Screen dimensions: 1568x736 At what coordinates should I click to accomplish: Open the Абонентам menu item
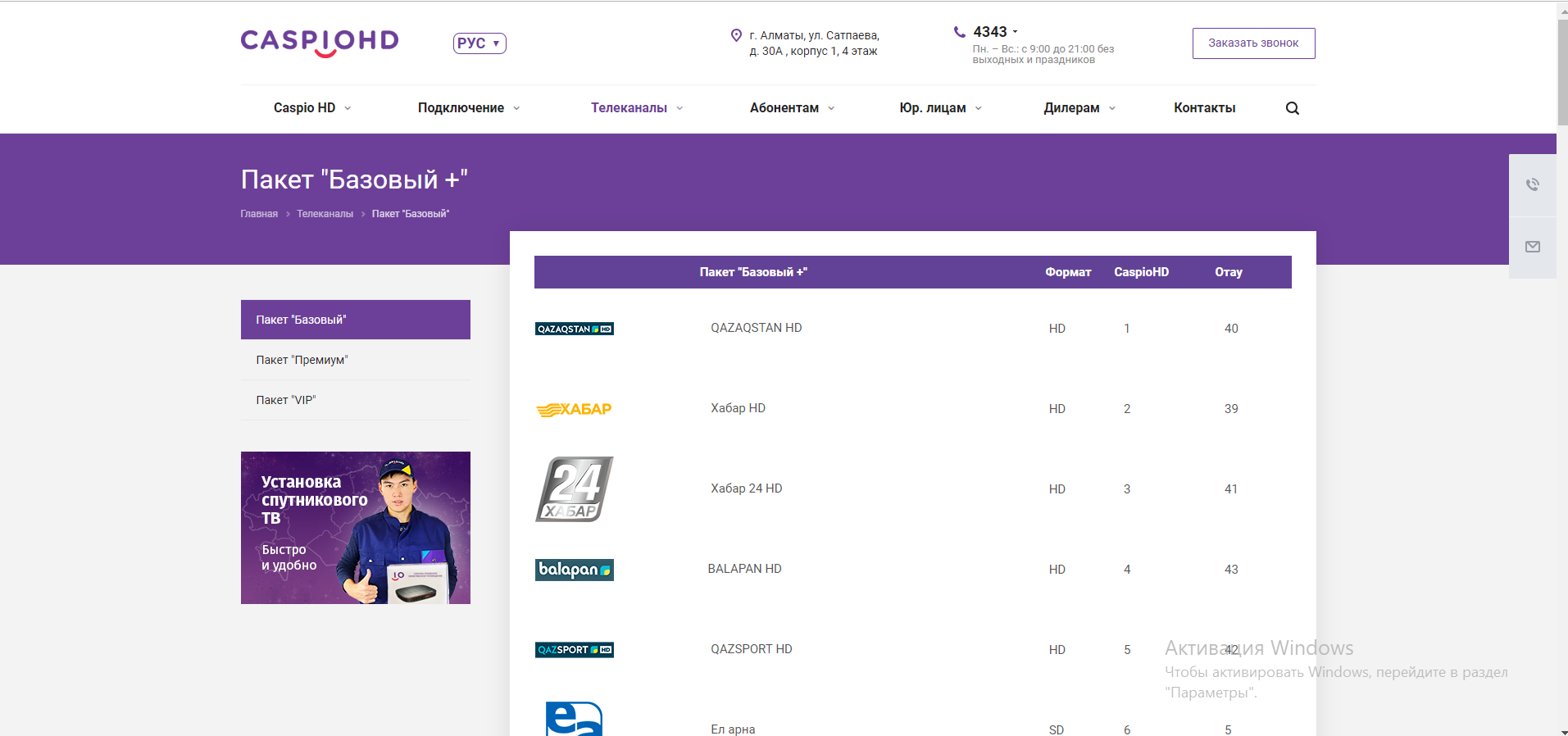coord(784,108)
